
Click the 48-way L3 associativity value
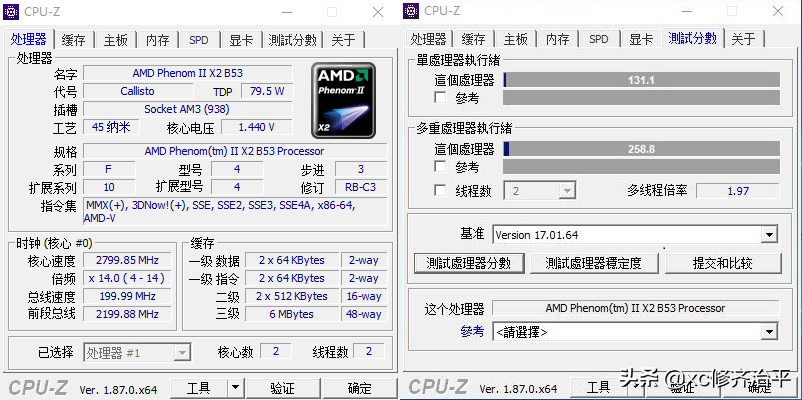click(x=364, y=314)
